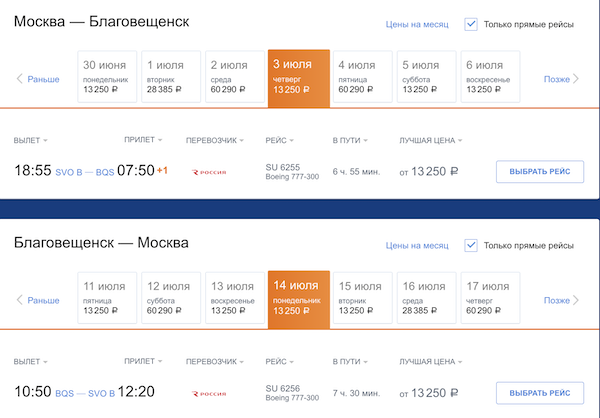Click the Rossiya airline logo for flight SU 6255

click(209, 172)
